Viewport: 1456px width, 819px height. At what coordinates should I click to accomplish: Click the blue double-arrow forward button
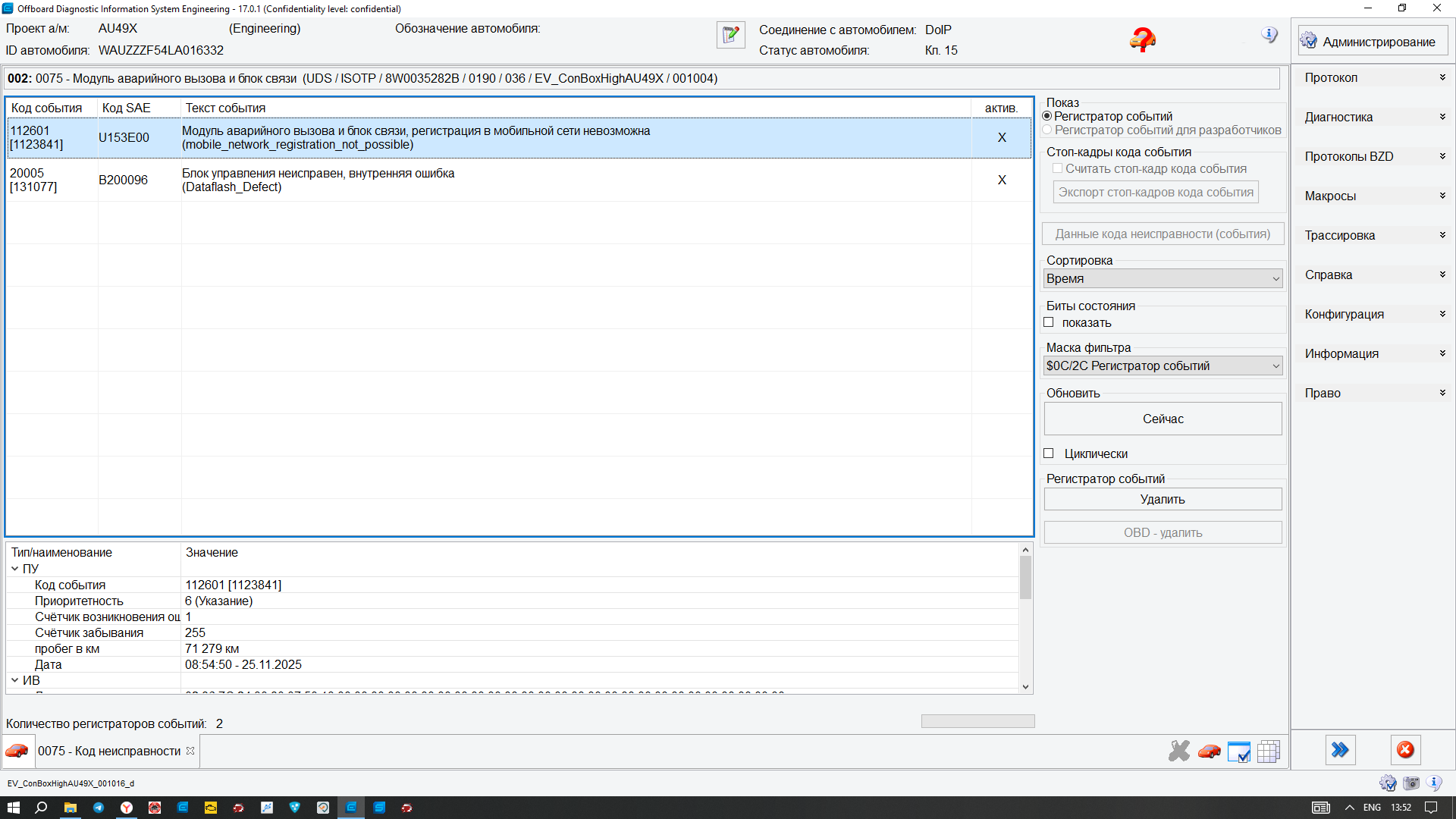1340,750
